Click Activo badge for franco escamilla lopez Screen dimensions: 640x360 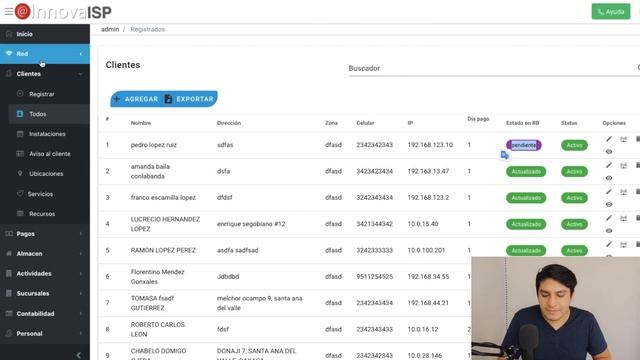574,198
